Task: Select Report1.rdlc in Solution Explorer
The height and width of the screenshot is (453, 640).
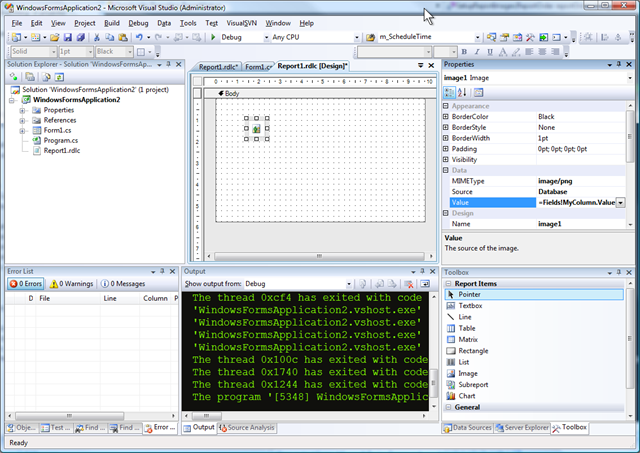Action: point(62,151)
